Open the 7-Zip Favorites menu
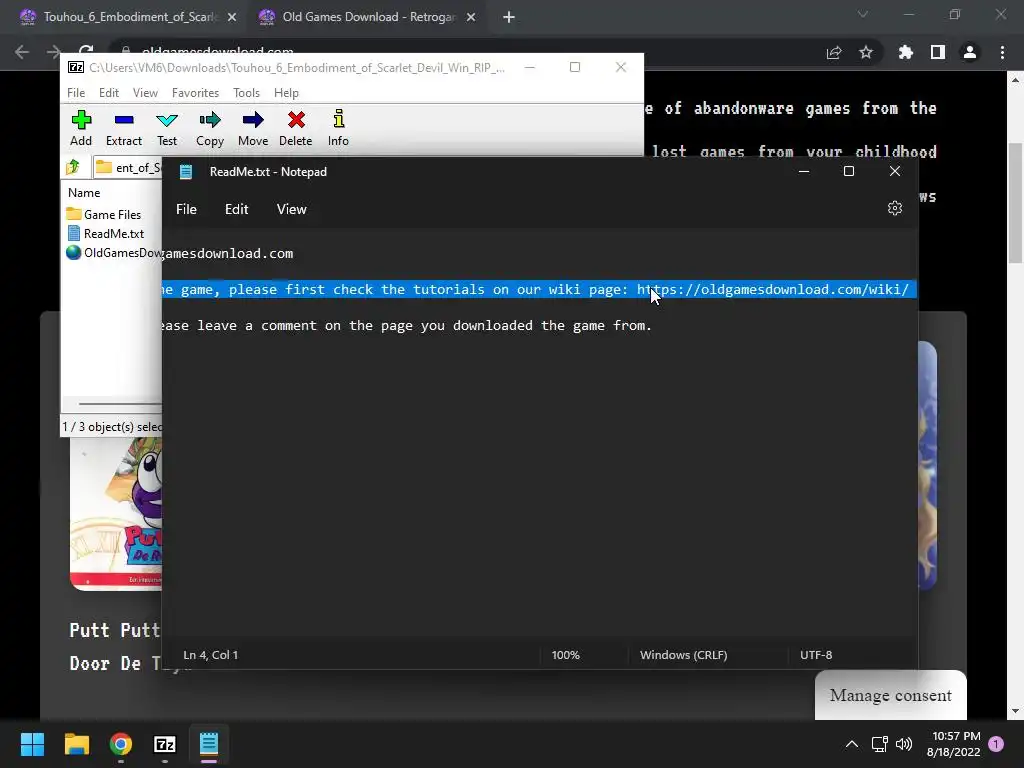 [195, 93]
